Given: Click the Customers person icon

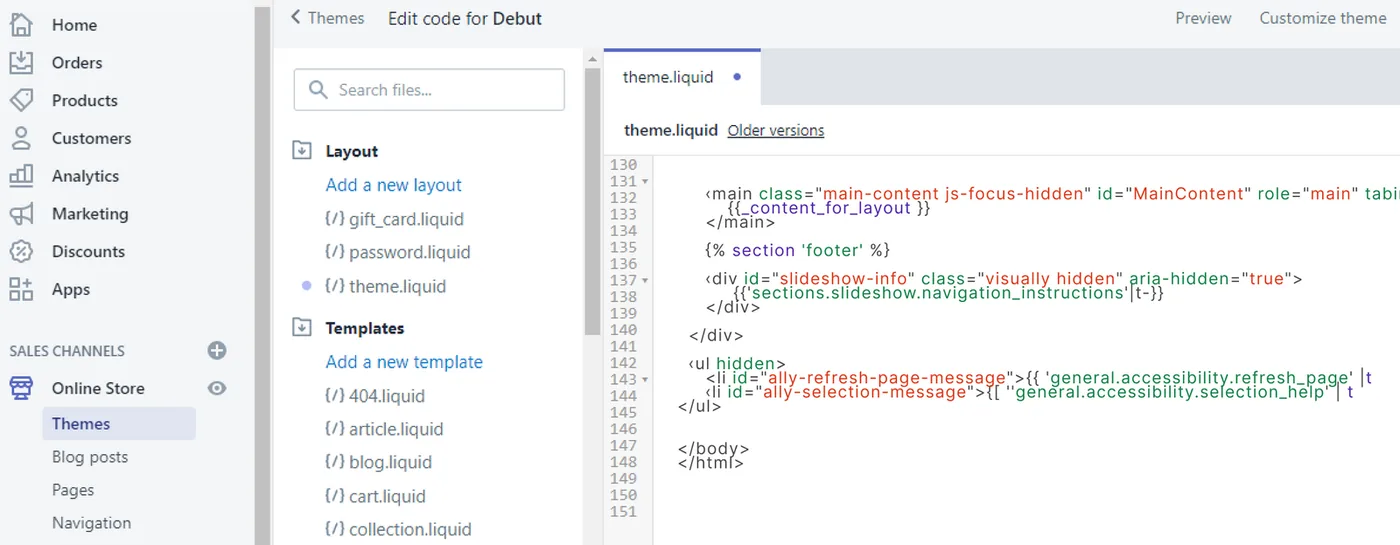Looking at the screenshot, I should click(x=21, y=138).
